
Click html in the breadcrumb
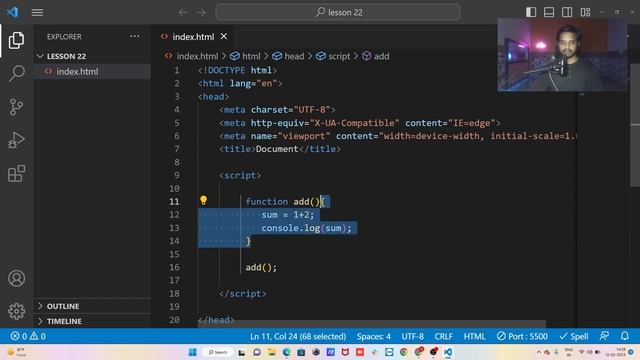[x=251, y=56]
